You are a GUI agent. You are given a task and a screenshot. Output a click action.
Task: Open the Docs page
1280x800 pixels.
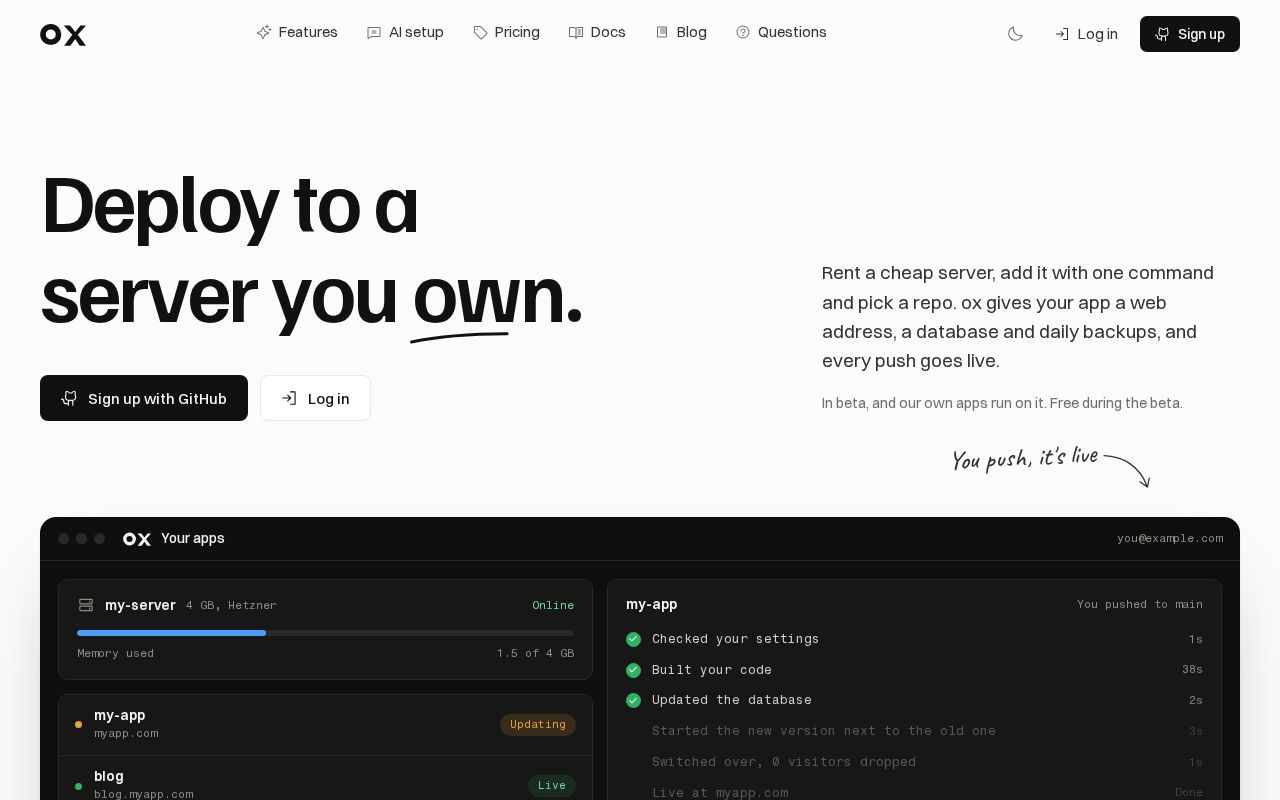597,32
